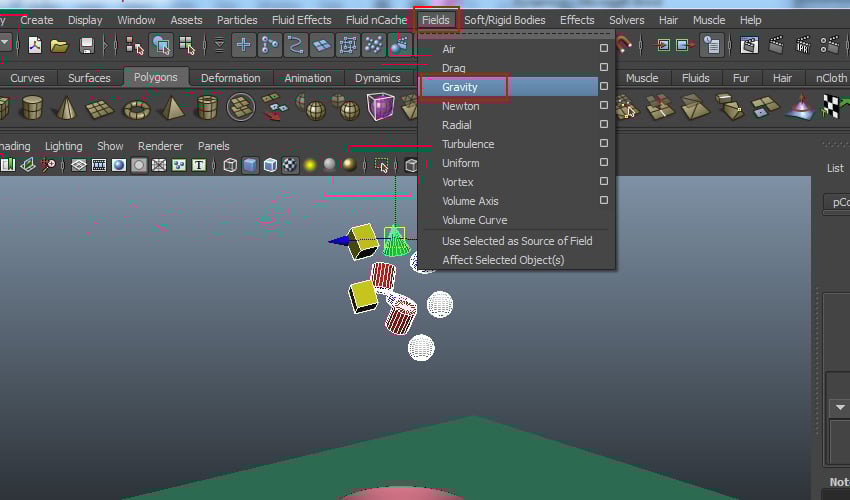The height and width of the screenshot is (500, 850).
Task: Toggle the particle dynamics selection mask icon
Action: coord(374,45)
